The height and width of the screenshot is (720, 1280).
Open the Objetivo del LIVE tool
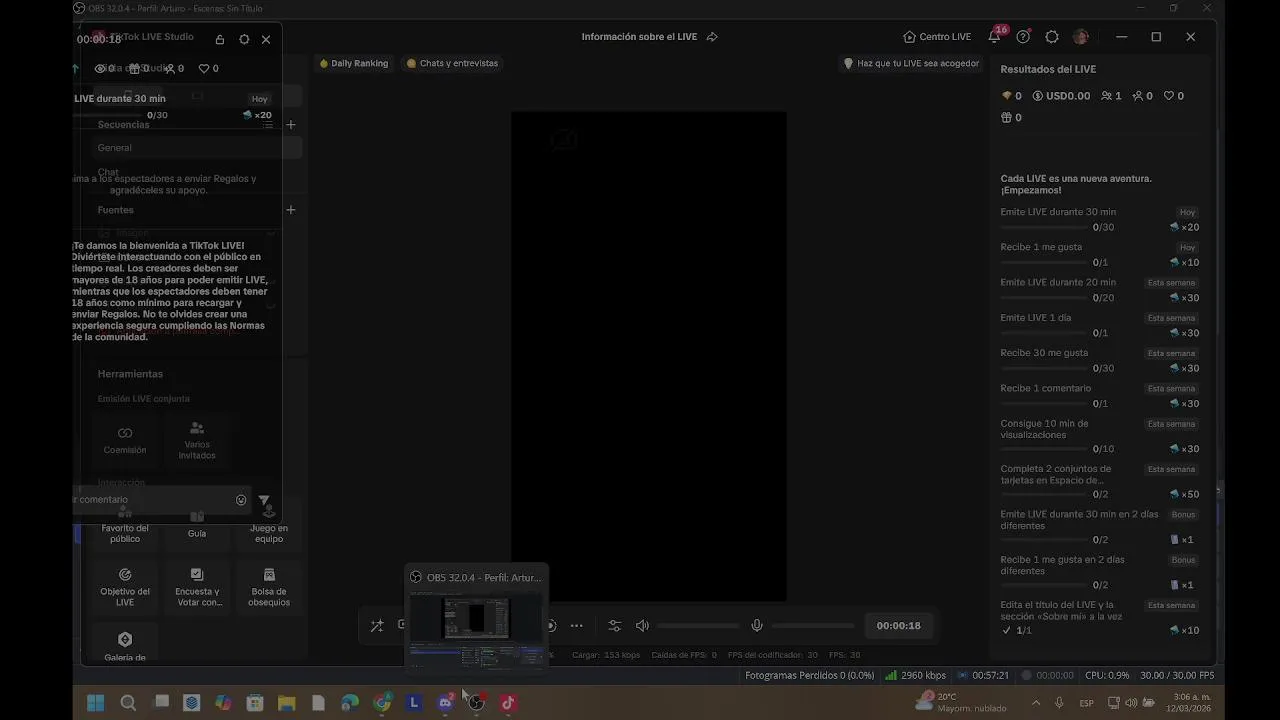125,586
